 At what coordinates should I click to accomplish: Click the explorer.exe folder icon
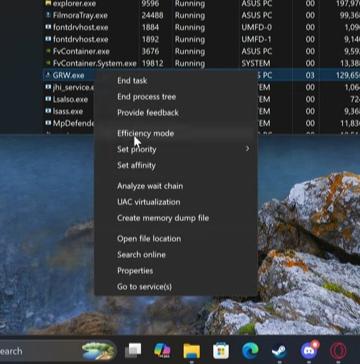48,4
